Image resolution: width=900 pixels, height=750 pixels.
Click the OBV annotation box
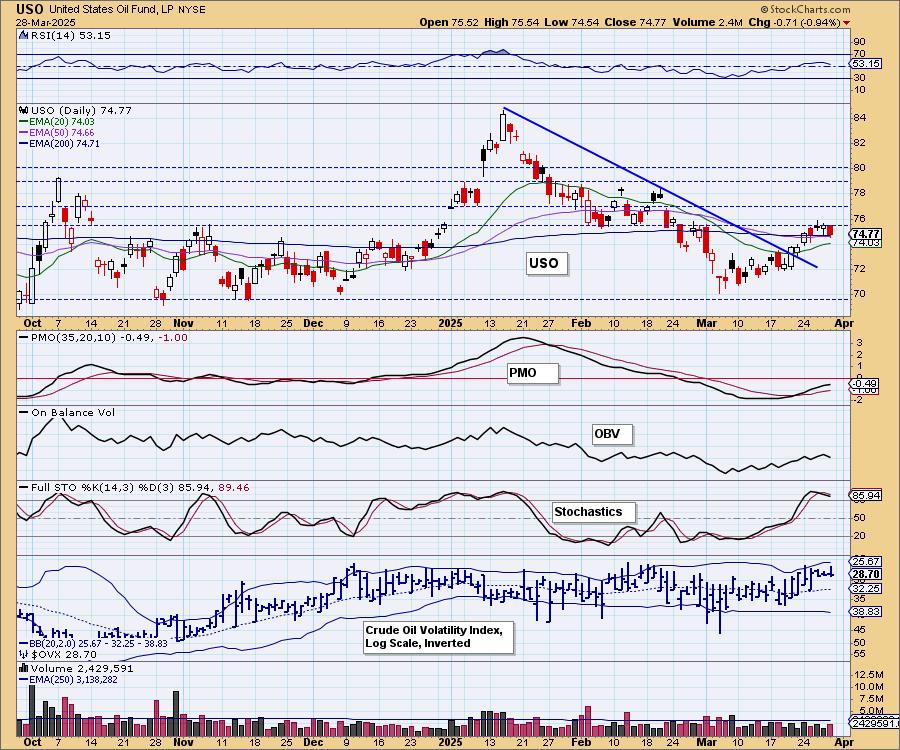612,434
